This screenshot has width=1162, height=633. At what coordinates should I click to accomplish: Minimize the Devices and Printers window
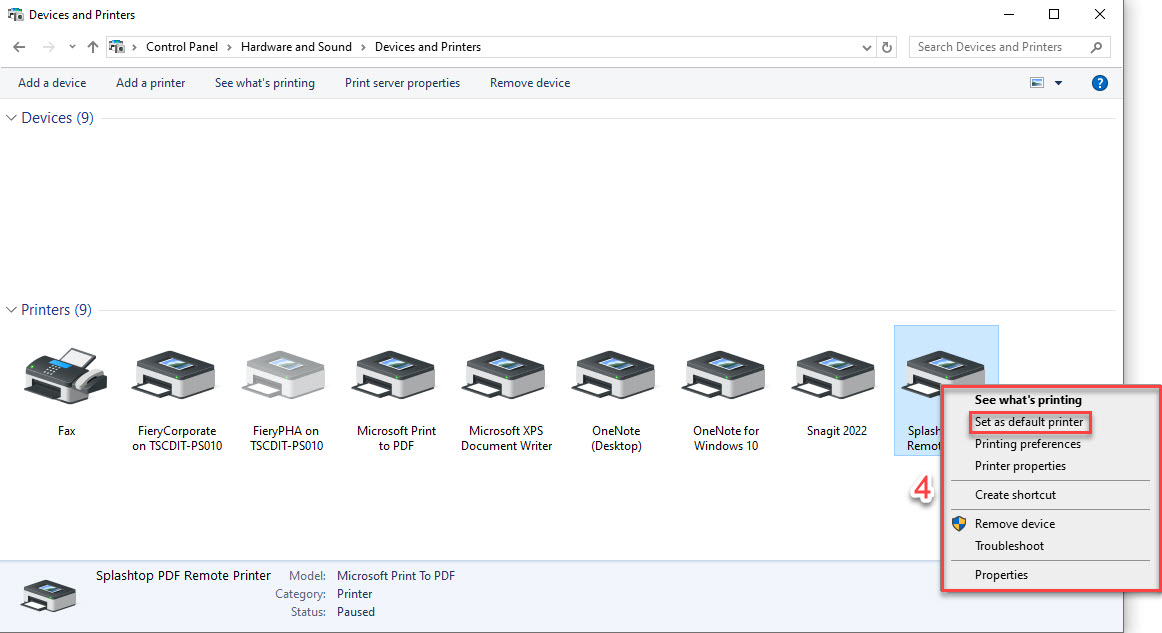tap(1009, 14)
